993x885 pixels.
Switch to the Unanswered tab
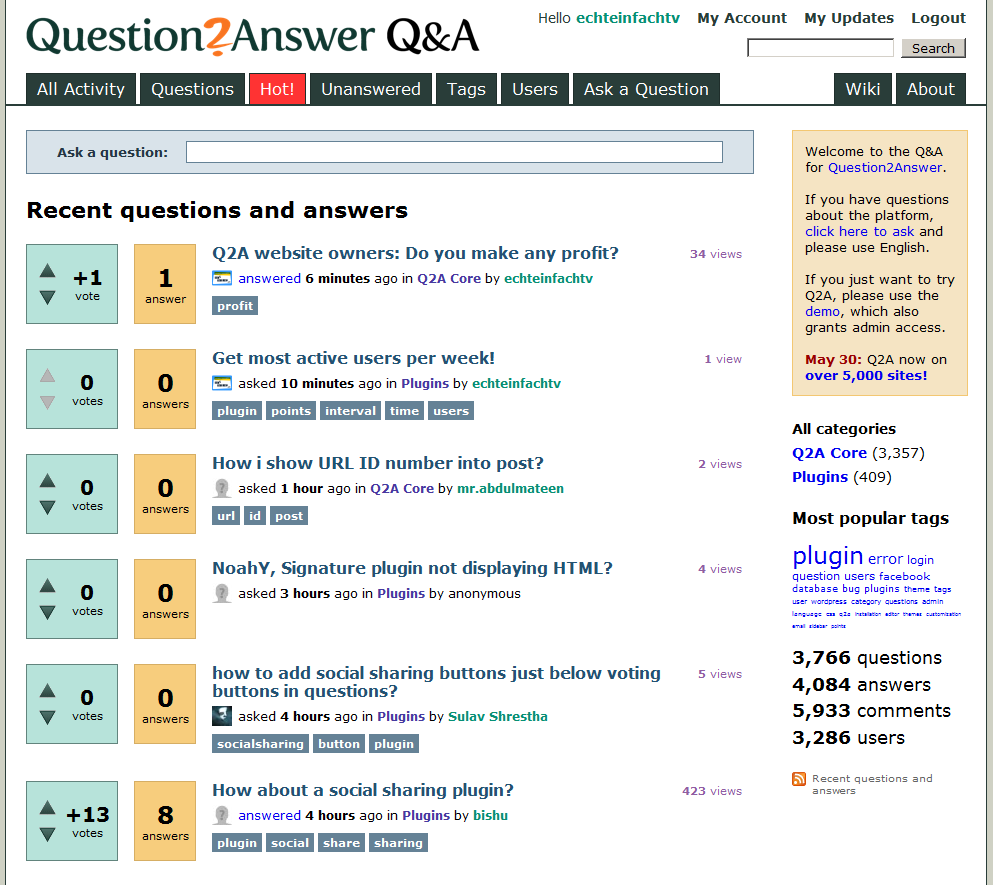[x=370, y=89]
